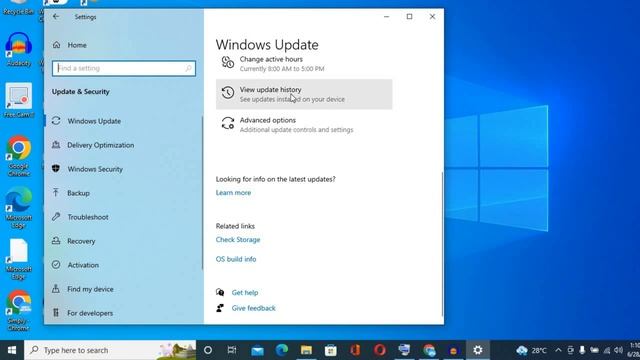Select the Simply Chrome desktop shortcut

[x=19, y=311]
